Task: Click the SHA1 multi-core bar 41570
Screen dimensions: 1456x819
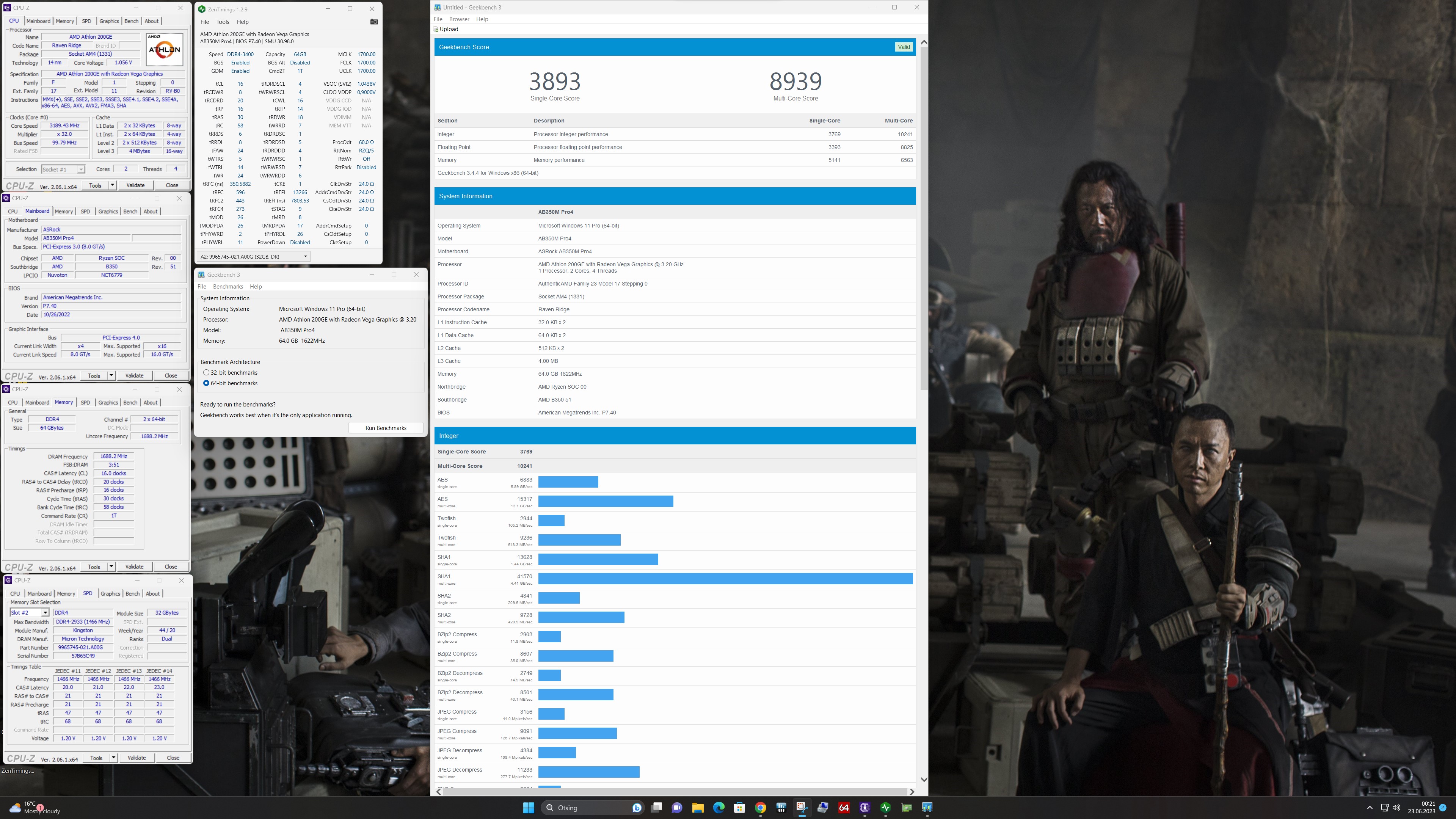Action: [725, 578]
